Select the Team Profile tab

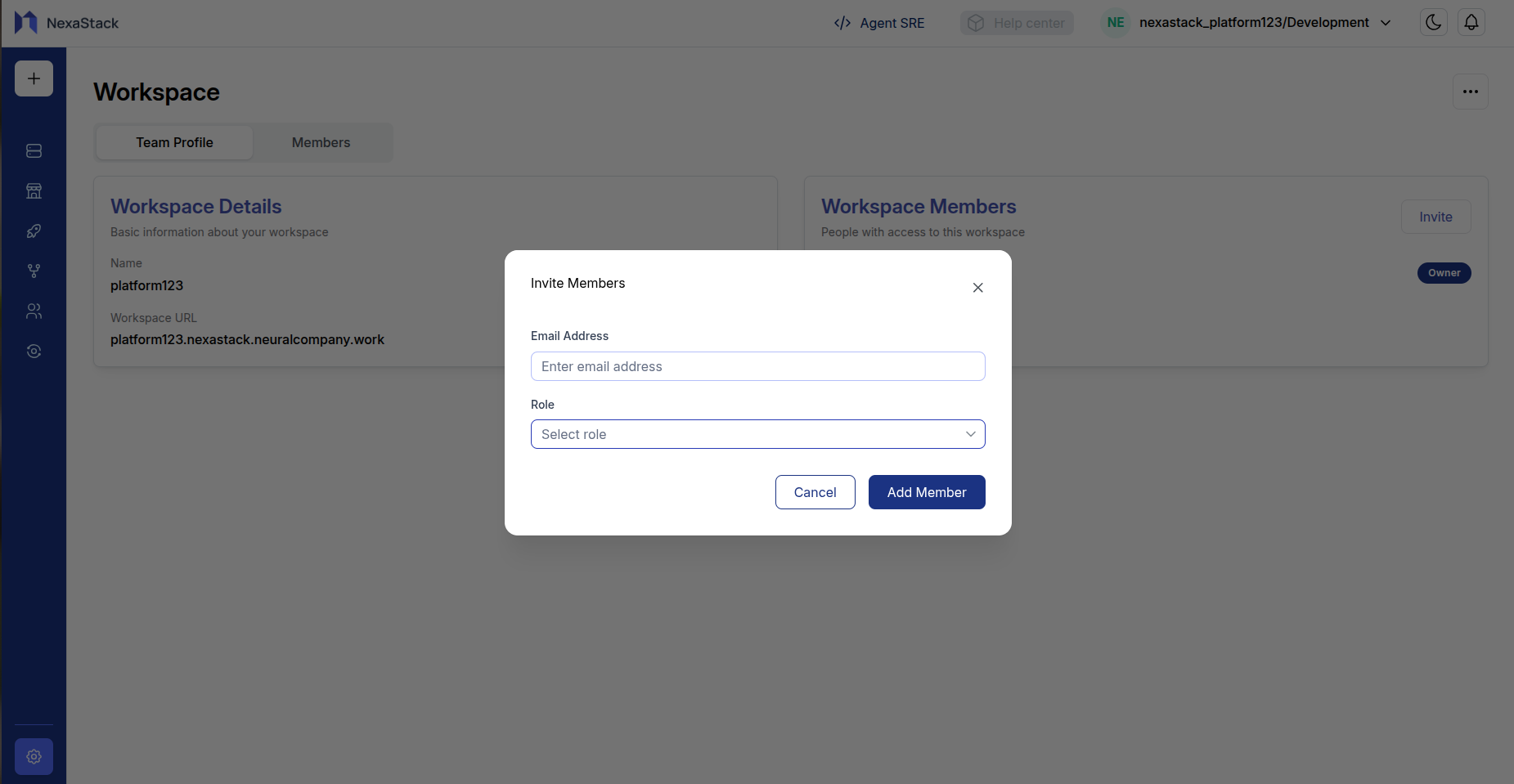click(173, 142)
